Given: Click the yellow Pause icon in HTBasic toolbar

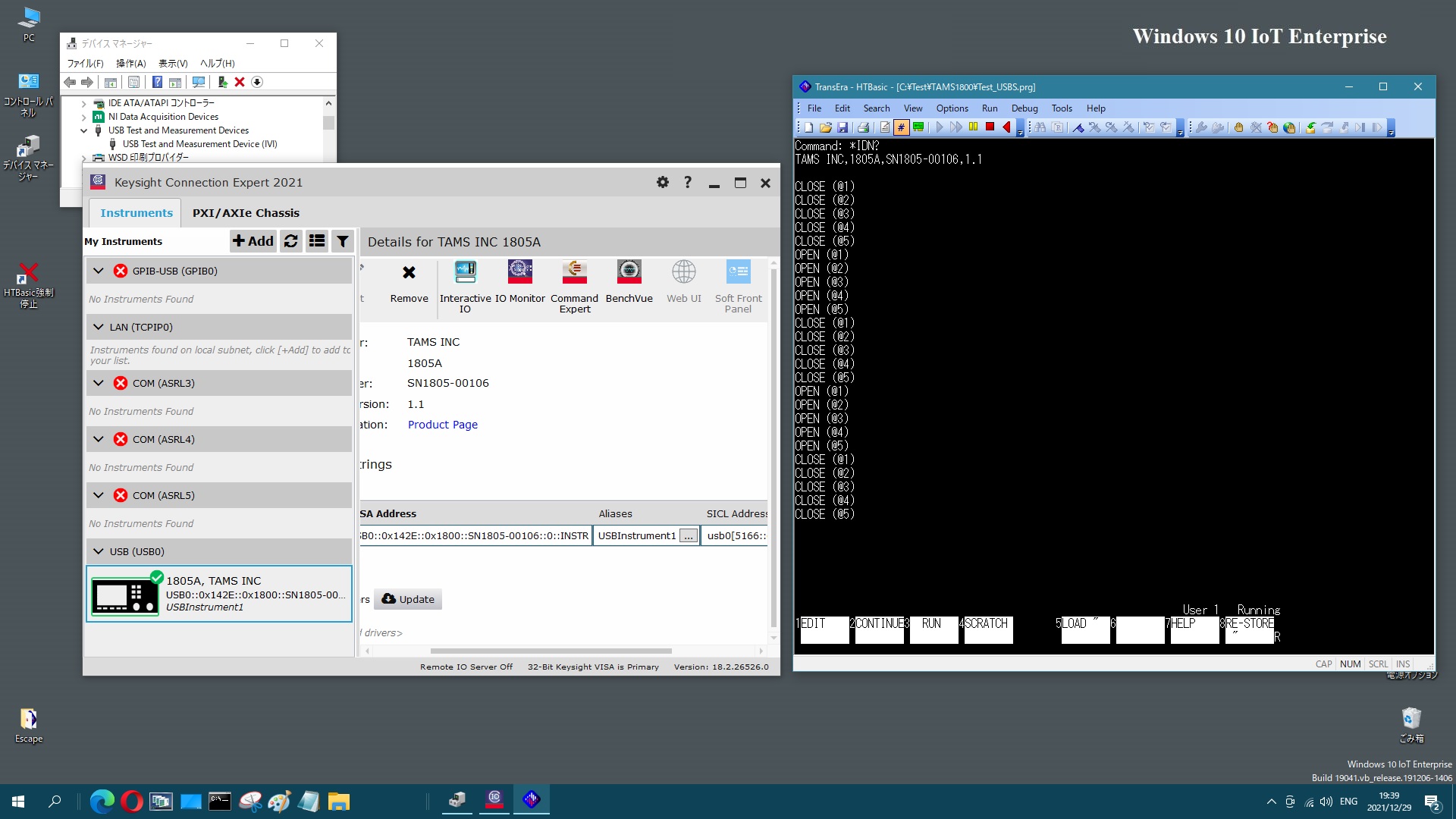Looking at the screenshot, I should 973,127.
